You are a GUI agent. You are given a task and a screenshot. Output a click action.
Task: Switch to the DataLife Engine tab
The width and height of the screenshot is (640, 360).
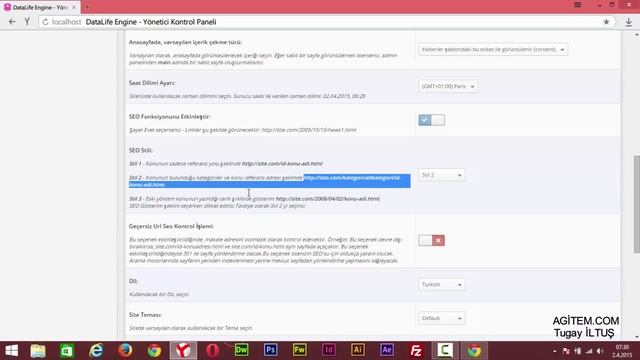pyautogui.click(x=40, y=7)
